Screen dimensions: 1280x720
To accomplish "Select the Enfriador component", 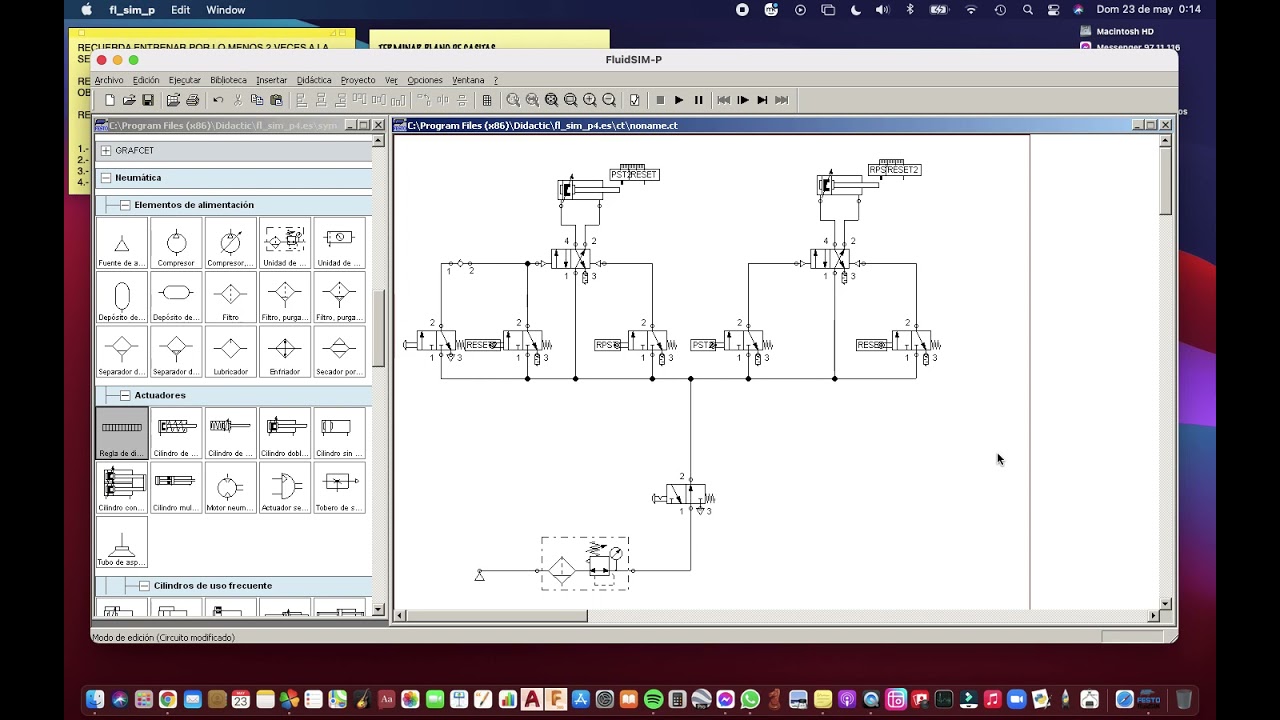I will (x=284, y=352).
